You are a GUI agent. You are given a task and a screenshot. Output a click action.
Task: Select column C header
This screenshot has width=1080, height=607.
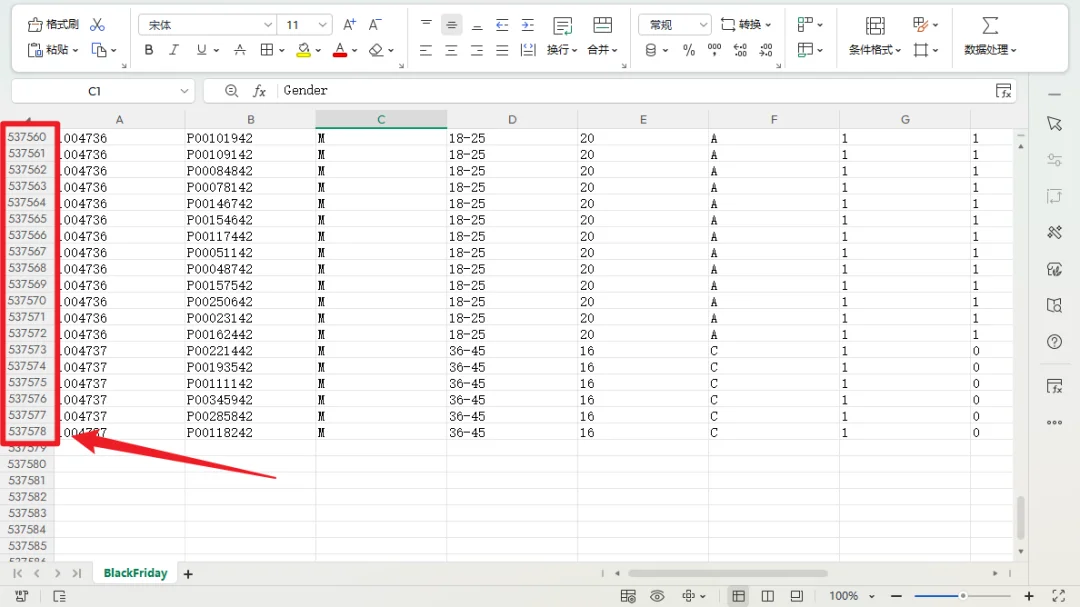tap(381, 120)
